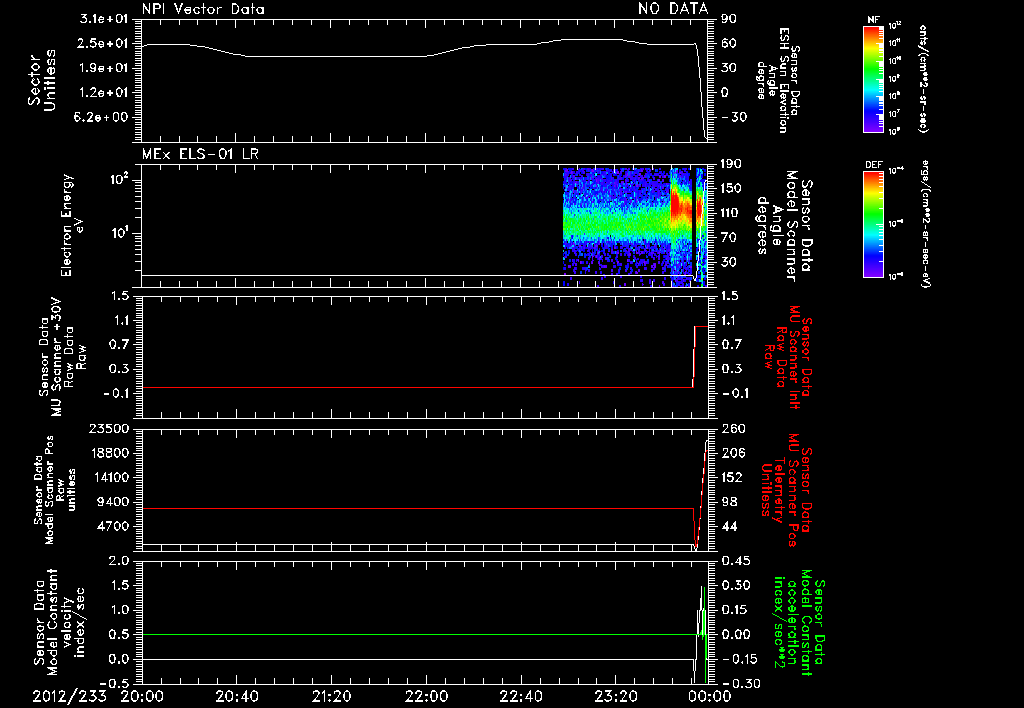Screen dimensions: 1024x708
Task: Click the '20:00' time axis label
Action: (x=142, y=696)
